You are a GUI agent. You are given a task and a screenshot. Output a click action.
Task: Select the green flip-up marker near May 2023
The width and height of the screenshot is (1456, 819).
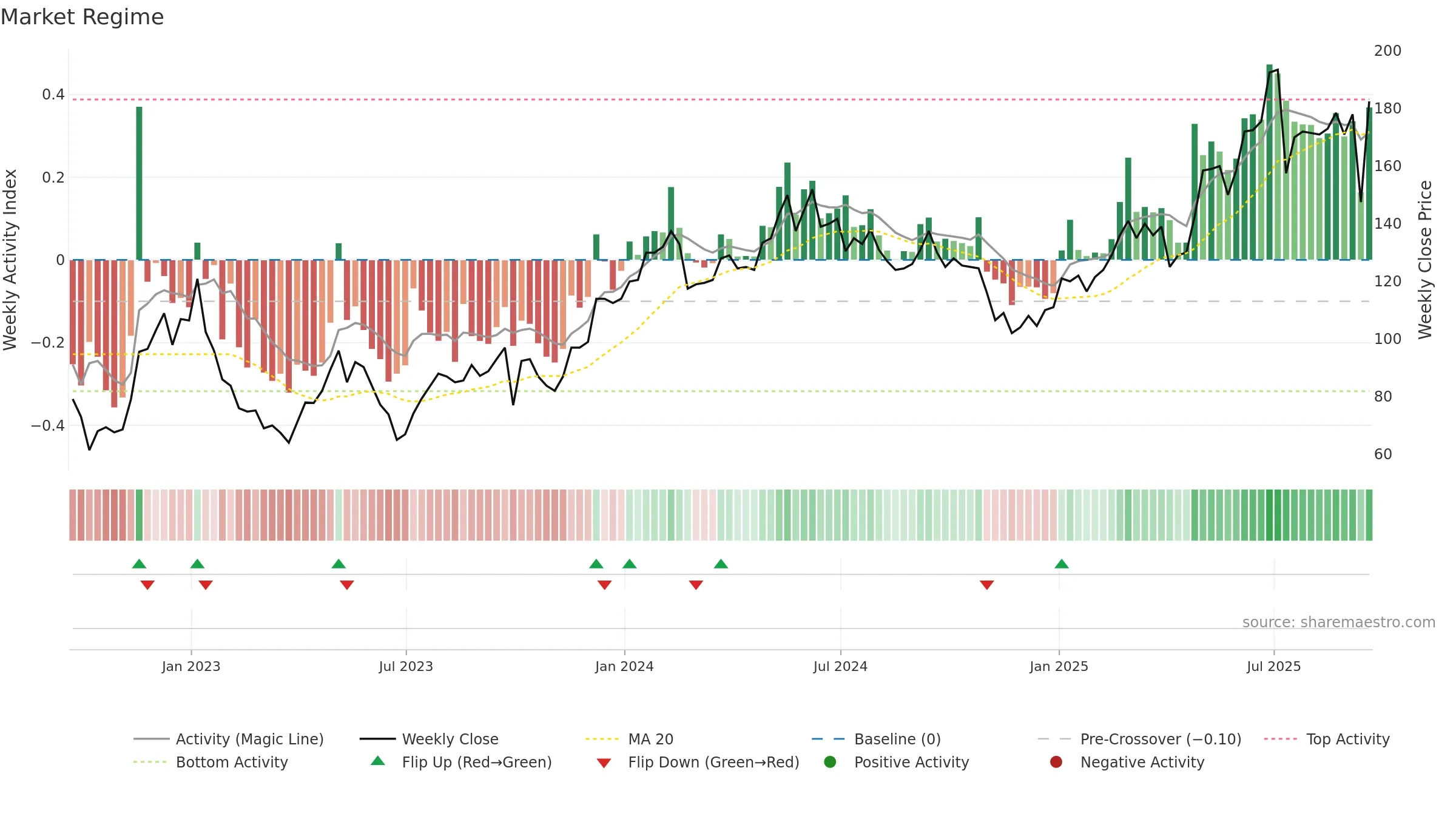(339, 564)
